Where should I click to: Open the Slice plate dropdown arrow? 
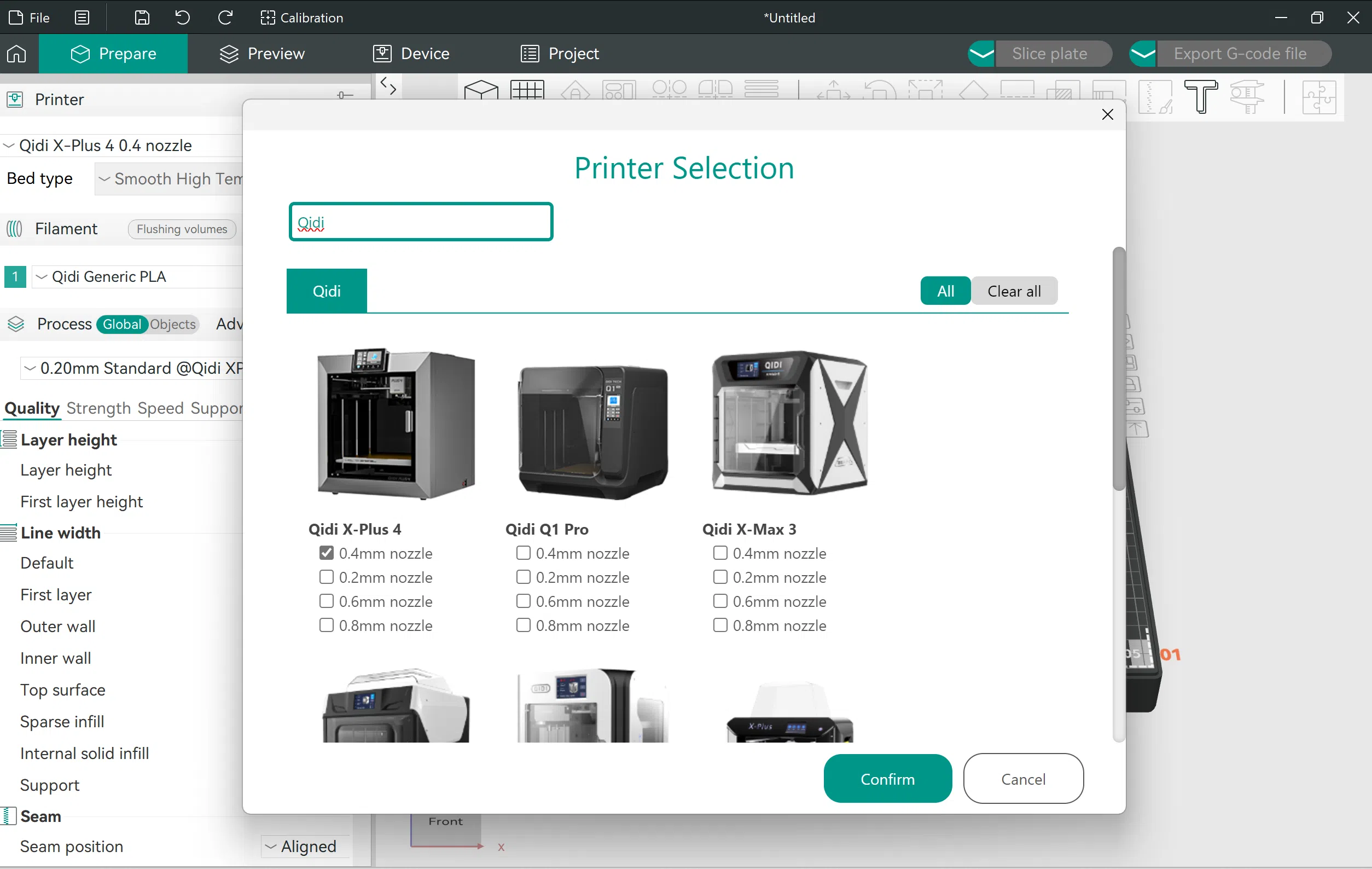[981, 54]
